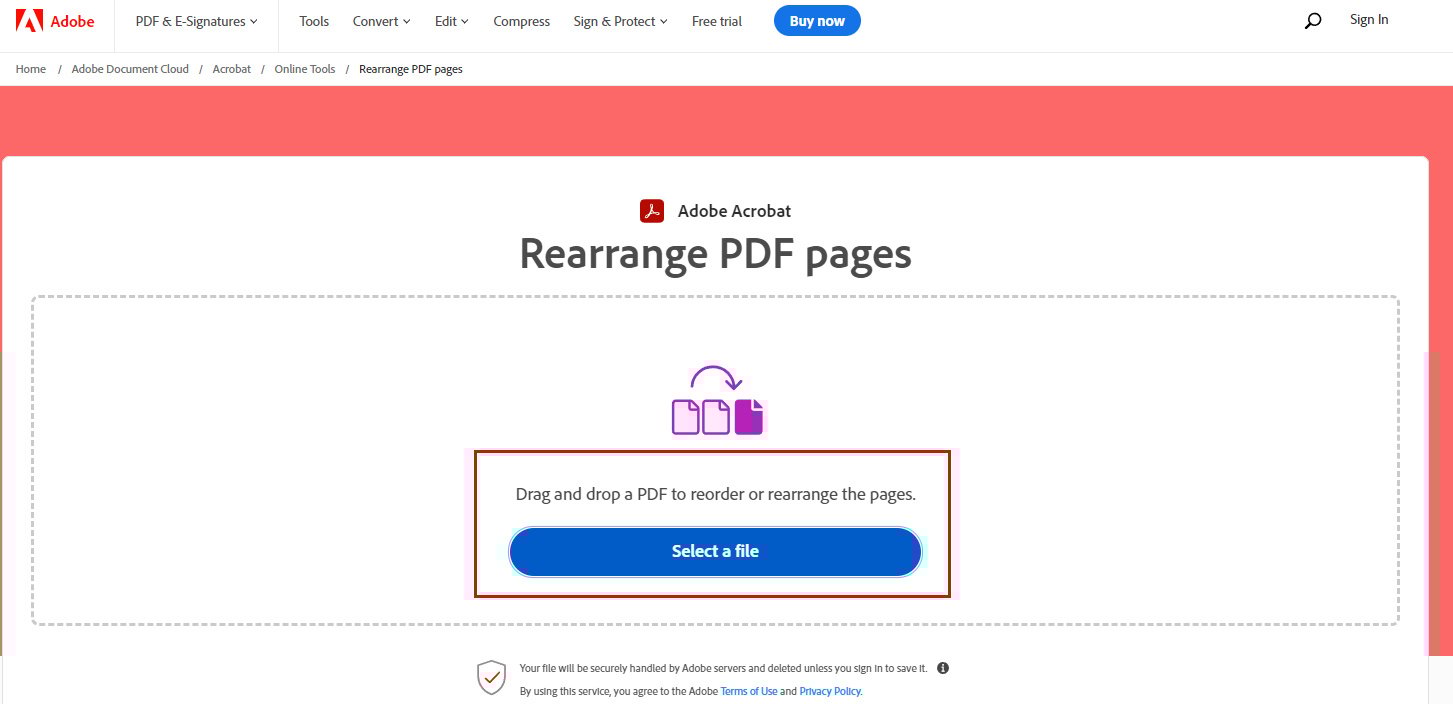Screen dimensions: 1453x704
Task: Open the Privacy Policy link
Action: tap(830, 691)
